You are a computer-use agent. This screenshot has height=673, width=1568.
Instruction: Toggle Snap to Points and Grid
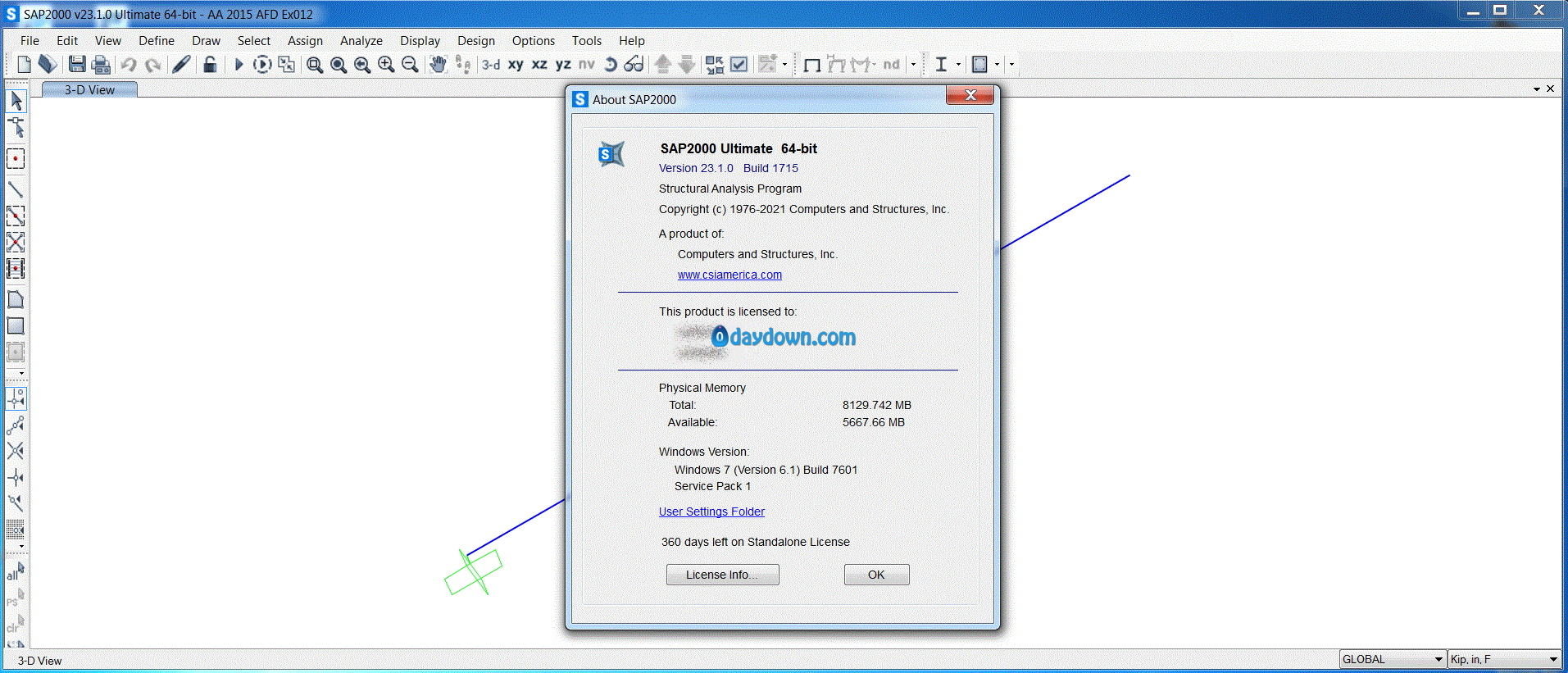click(16, 398)
